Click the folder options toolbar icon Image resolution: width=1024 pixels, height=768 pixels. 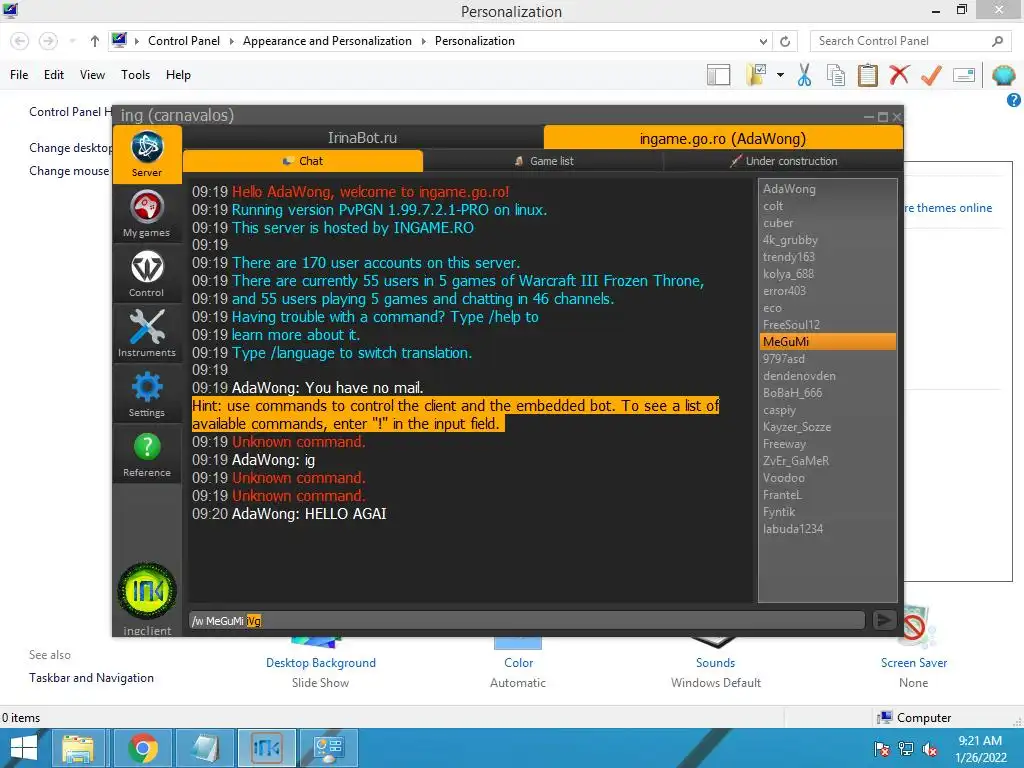(756, 75)
